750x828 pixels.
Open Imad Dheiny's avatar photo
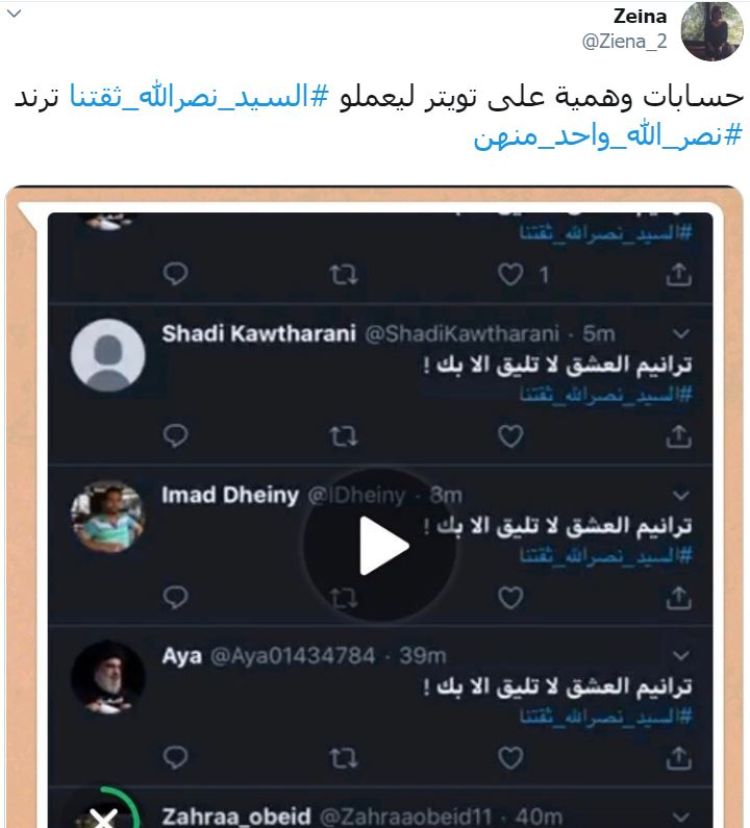point(108,516)
